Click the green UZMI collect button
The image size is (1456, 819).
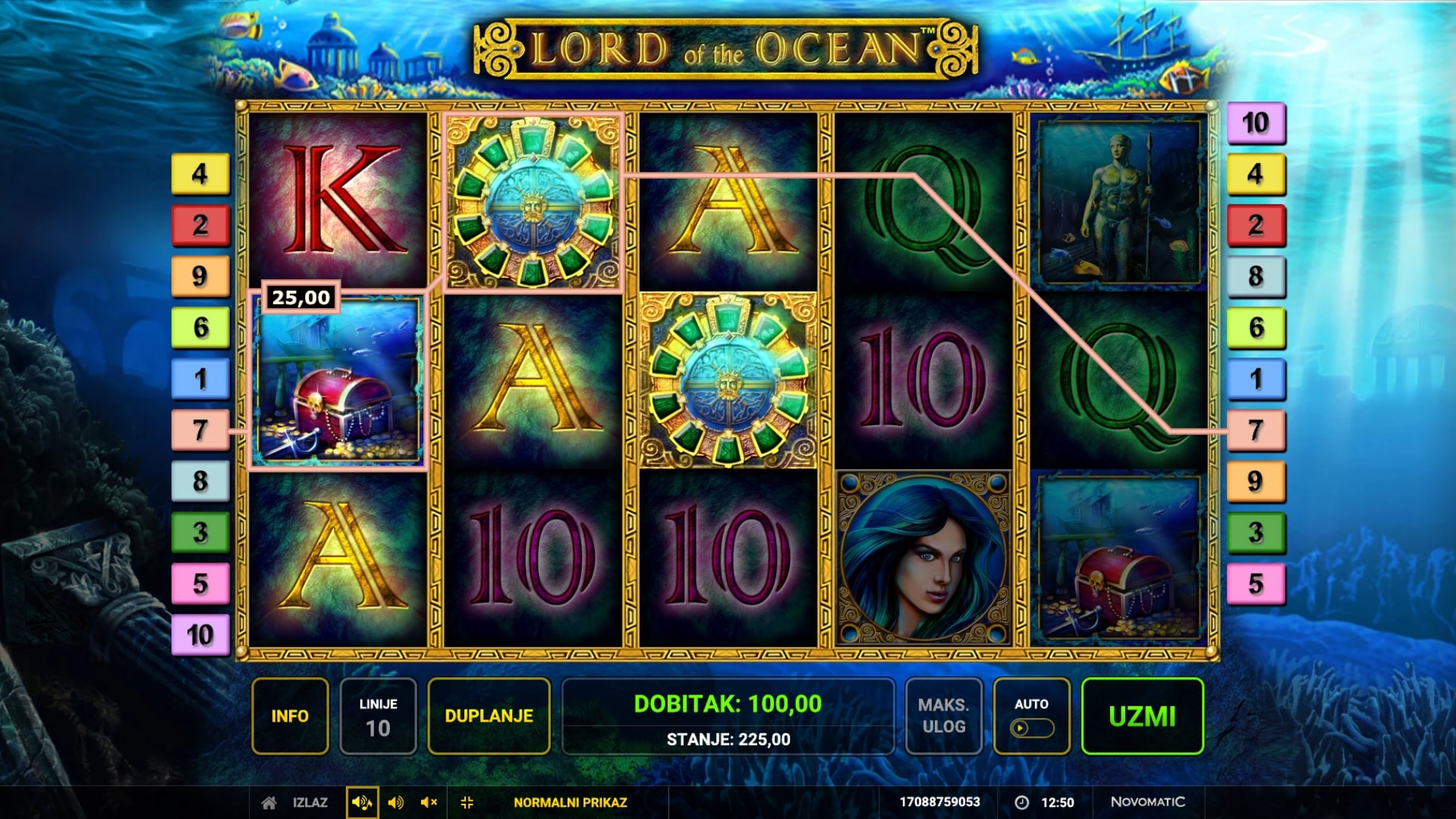click(x=1142, y=716)
